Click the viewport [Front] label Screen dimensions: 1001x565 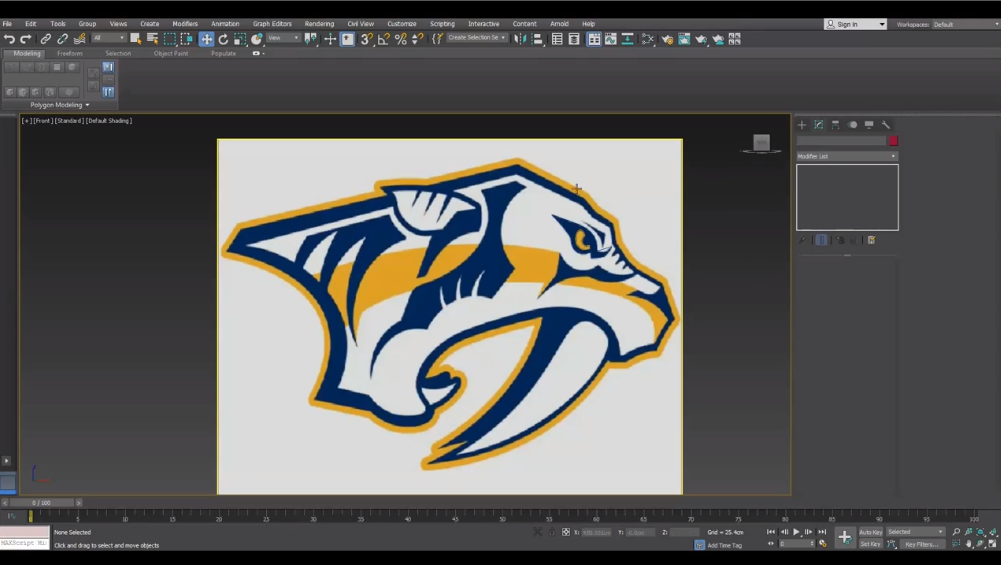43,121
